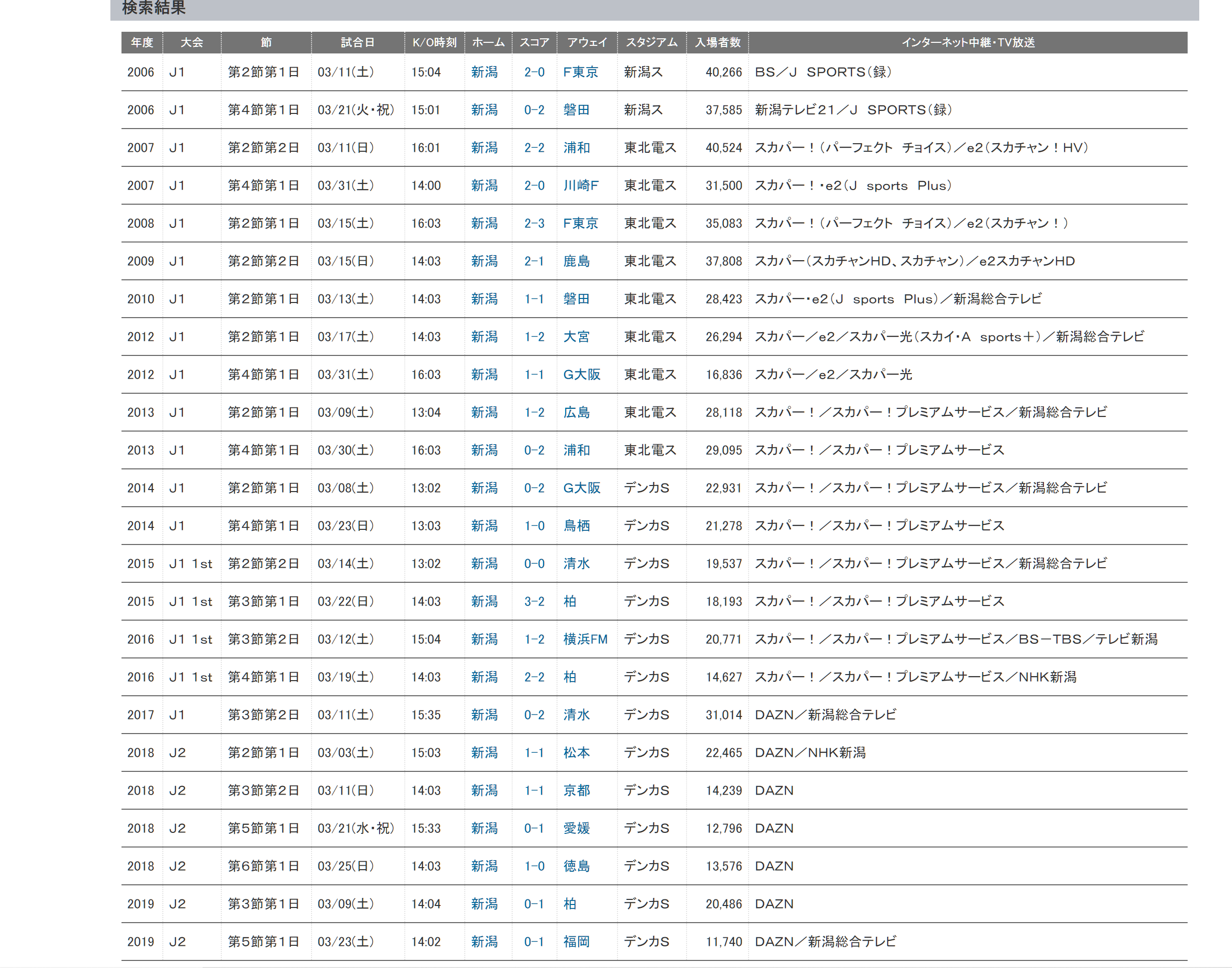Open the 川崎F away team link
Viewport: 1232px width, 968px height.
coord(580,186)
